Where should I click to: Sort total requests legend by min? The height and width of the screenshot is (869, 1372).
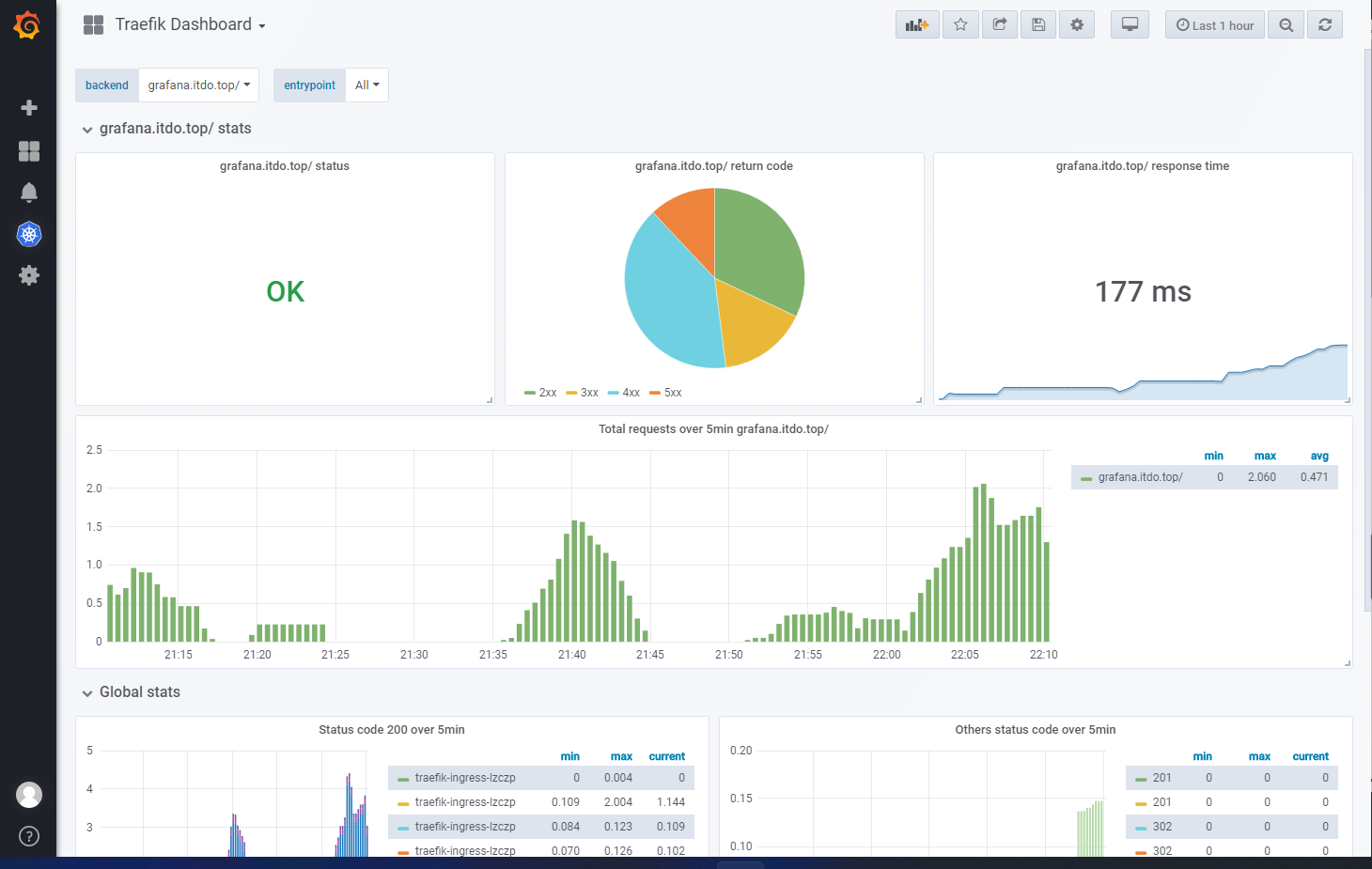click(x=1214, y=456)
